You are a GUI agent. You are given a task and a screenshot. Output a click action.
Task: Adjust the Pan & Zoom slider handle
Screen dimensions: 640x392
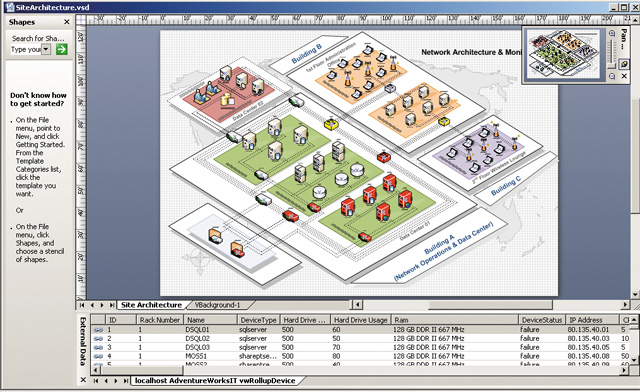point(611,65)
